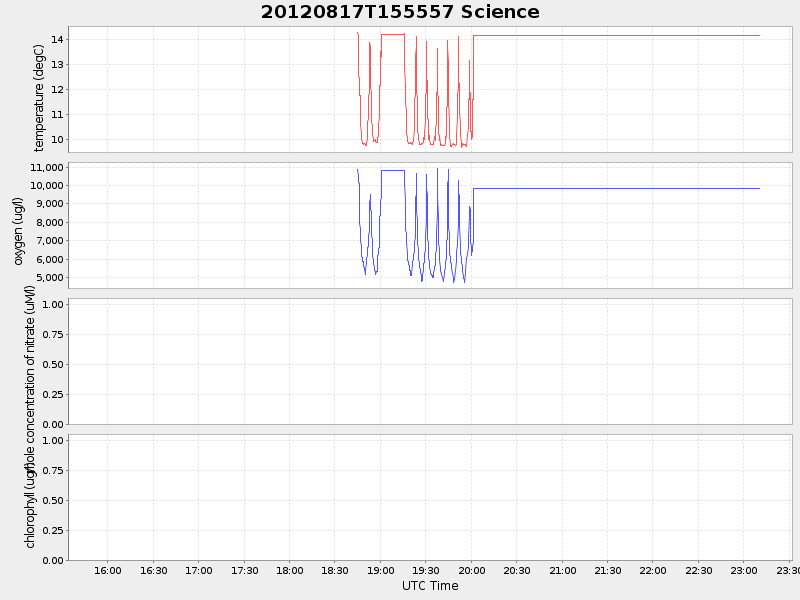Click the flat red temperature line after 20:00
The height and width of the screenshot is (600, 800).
pos(616,36)
